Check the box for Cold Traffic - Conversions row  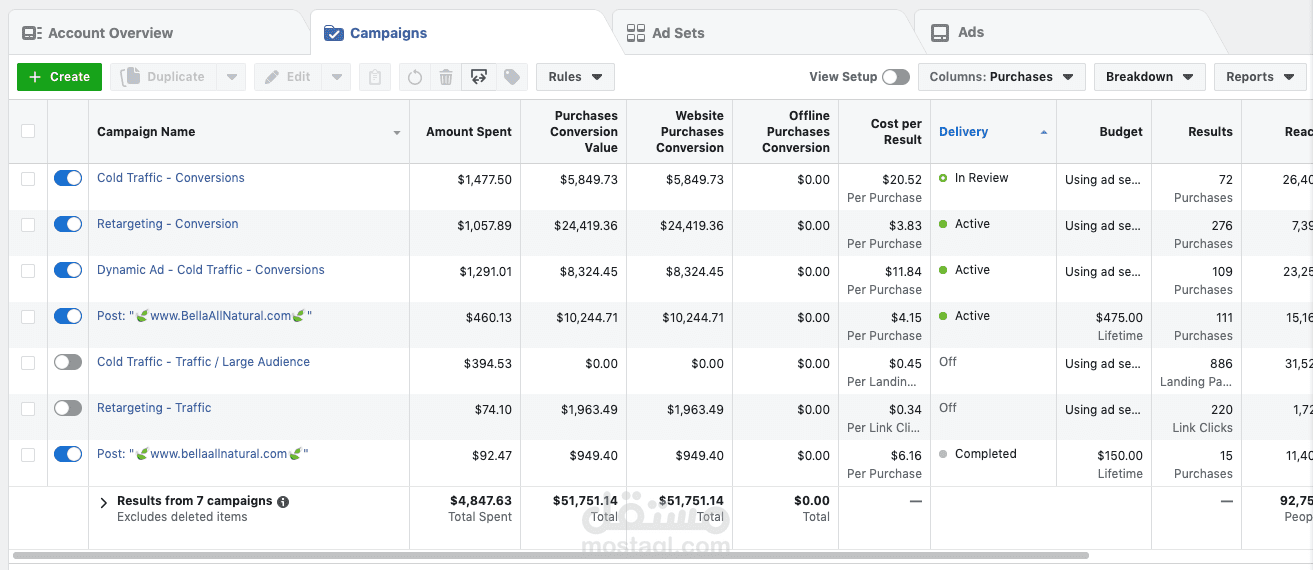(28, 178)
